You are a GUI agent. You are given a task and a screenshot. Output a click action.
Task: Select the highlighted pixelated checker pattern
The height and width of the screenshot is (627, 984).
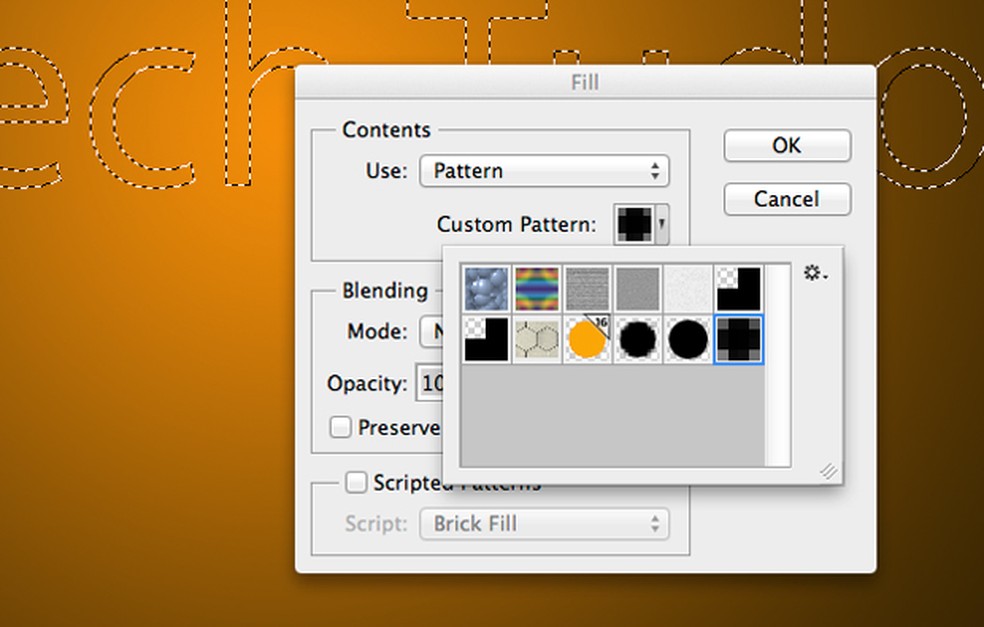[x=740, y=340]
